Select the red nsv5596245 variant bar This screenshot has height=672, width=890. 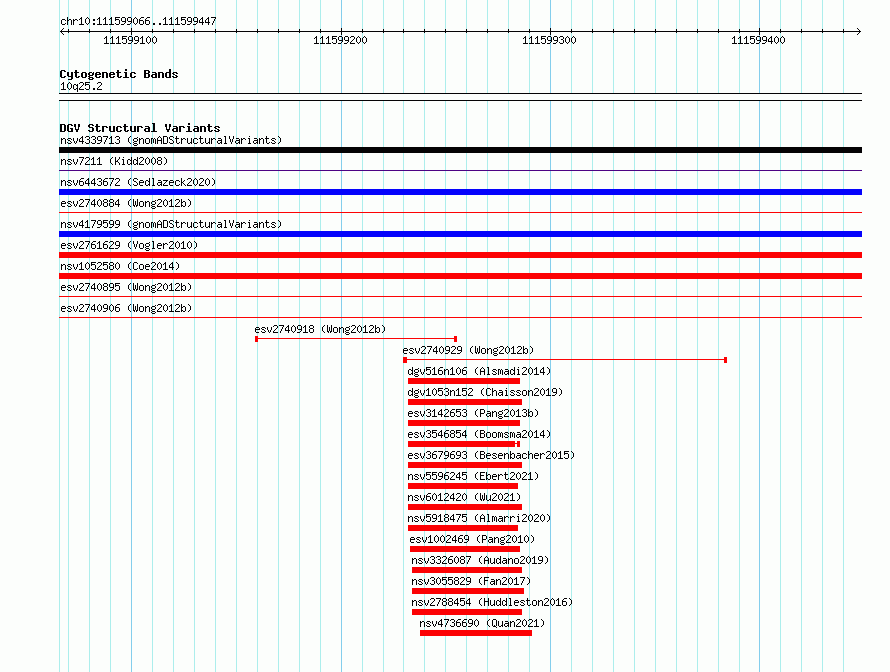pyautogui.click(x=463, y=486)
